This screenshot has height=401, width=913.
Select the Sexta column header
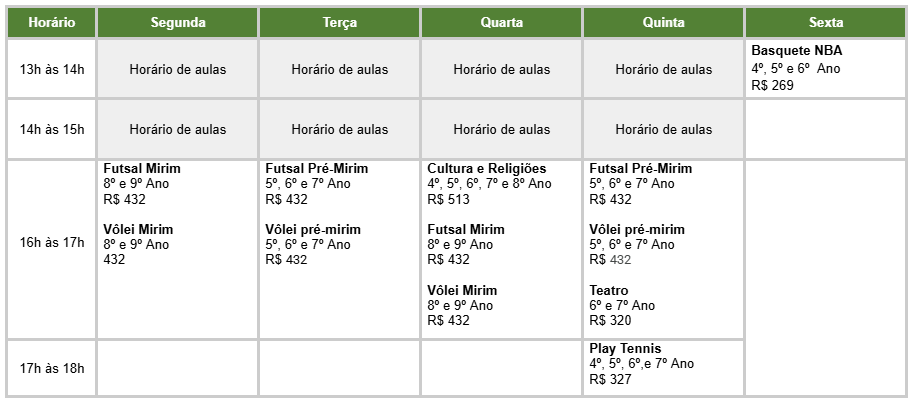827,21
